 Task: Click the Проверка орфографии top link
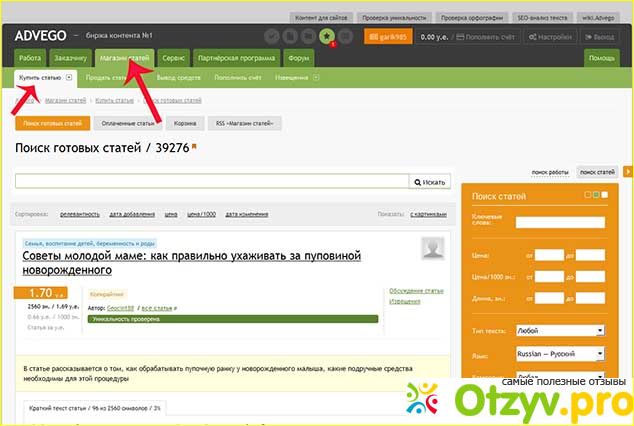[x=472, y=18]
